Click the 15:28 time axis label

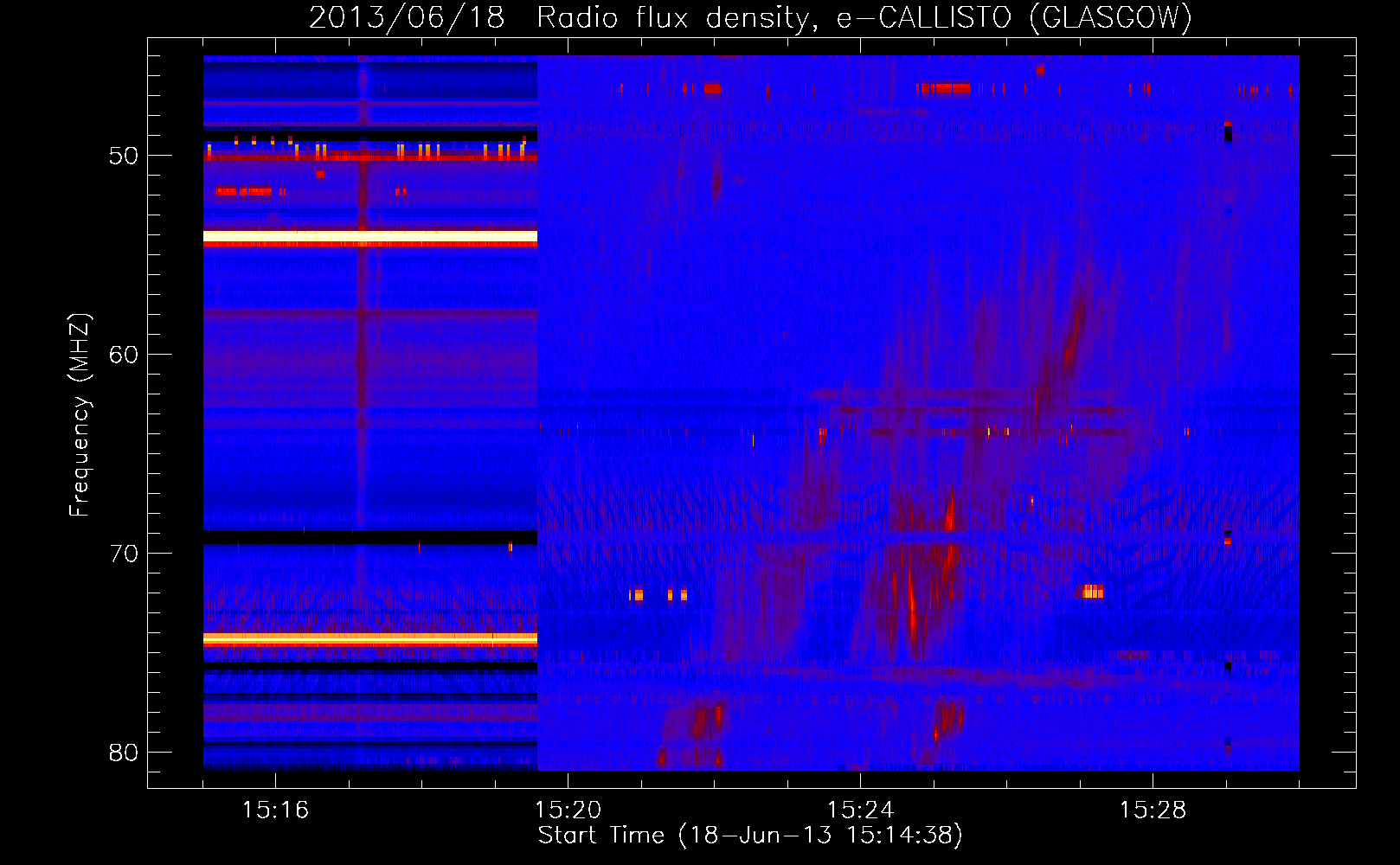[x=1153, y=810]
